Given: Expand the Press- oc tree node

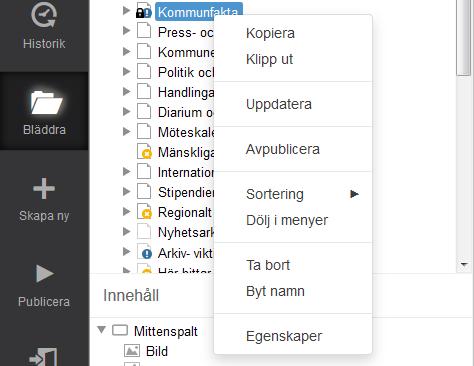Looking at the screenshot, I should [x=126, y=31].
